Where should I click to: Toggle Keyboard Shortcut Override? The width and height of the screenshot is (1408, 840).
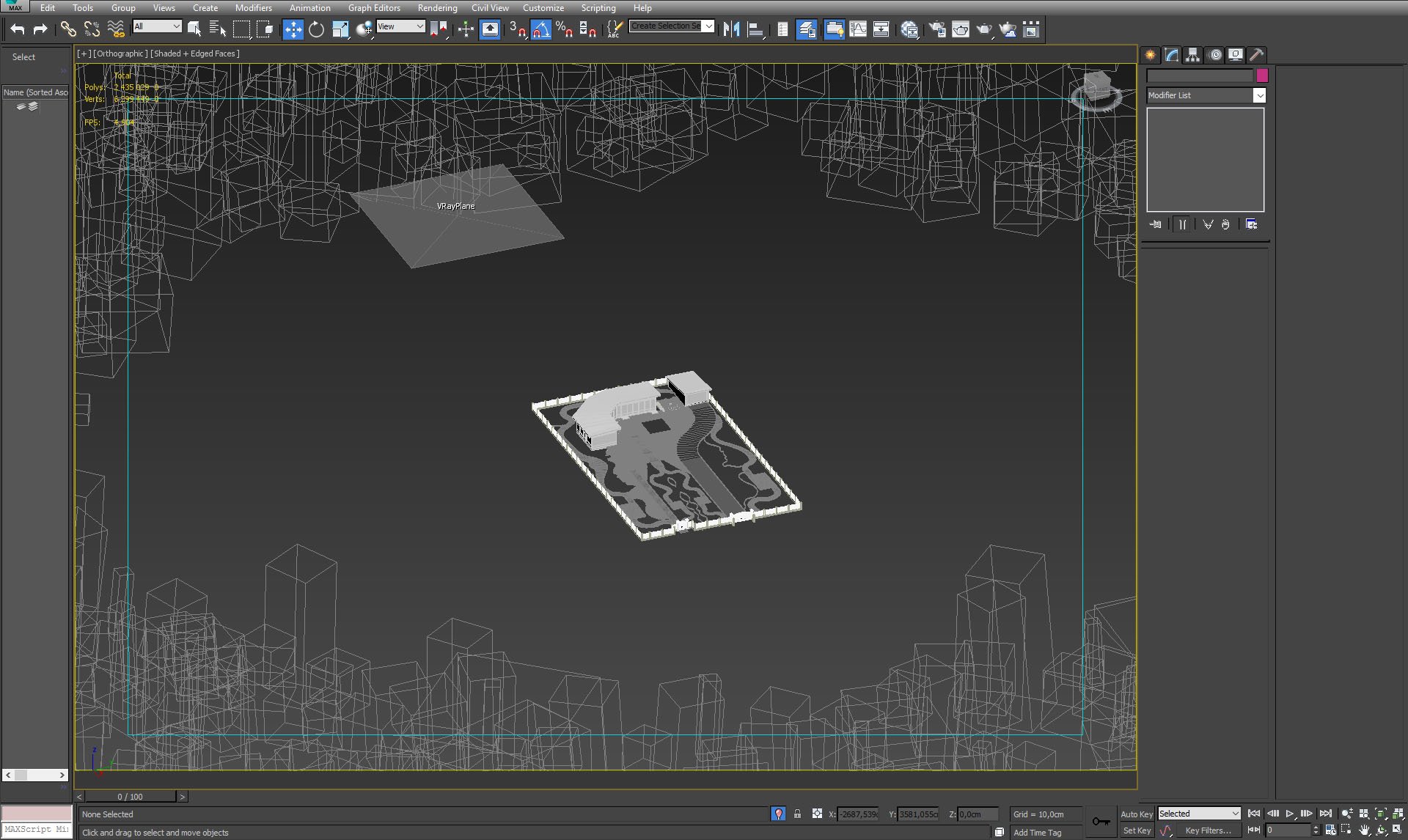[x=490, y=29]
